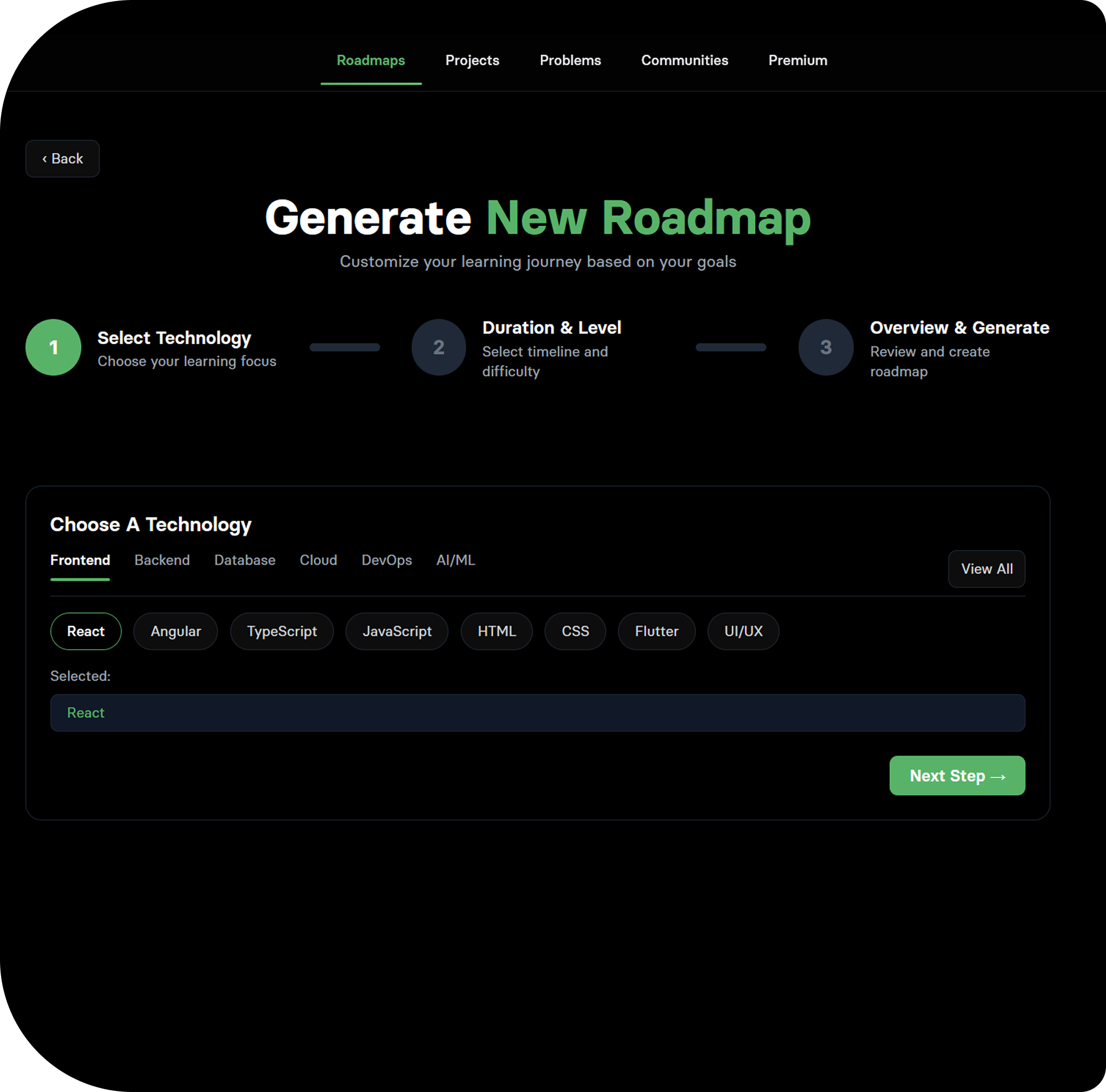1106x1092 pixels.
Task: Toggle the TypeScript technology chip
Action: point(282,630)
